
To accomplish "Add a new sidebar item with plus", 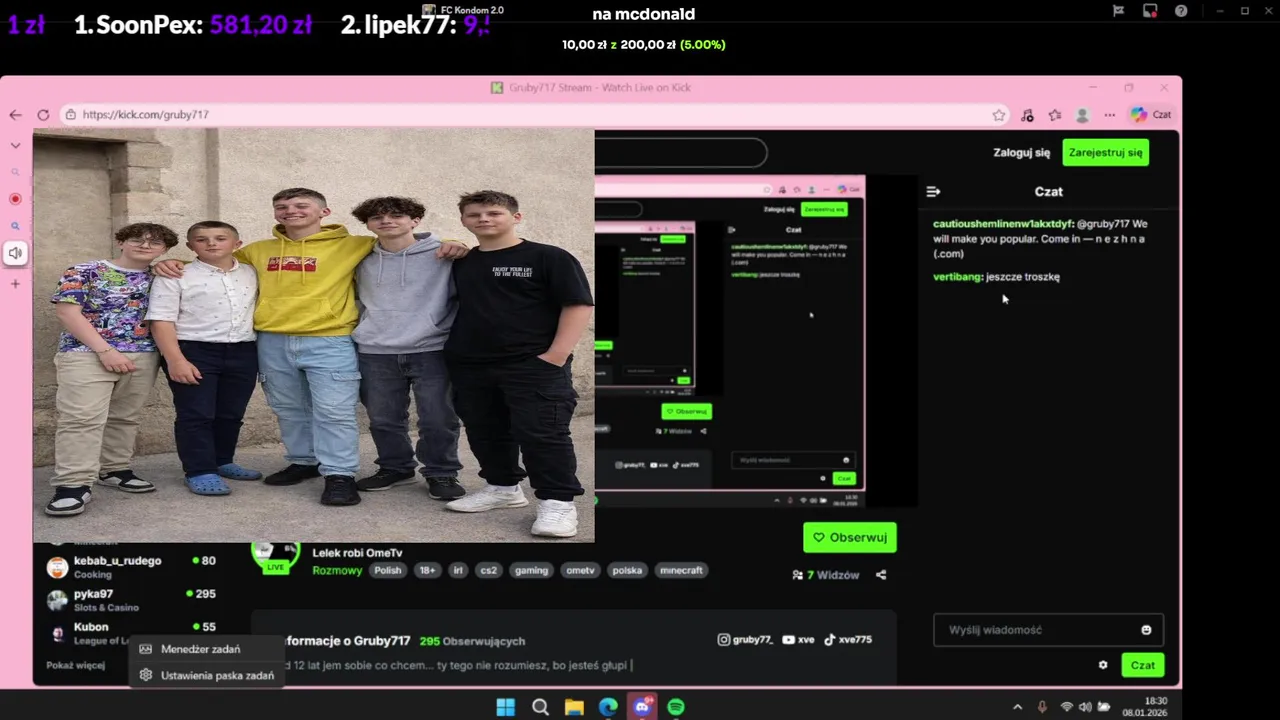I will click(15, 284).
